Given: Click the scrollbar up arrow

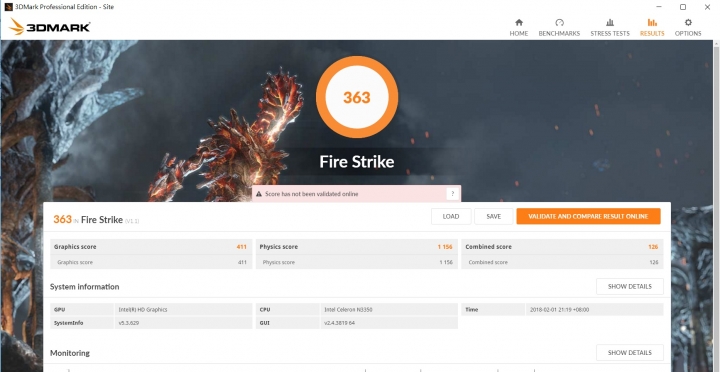Looking at the screenshot, I should point(716,43).
